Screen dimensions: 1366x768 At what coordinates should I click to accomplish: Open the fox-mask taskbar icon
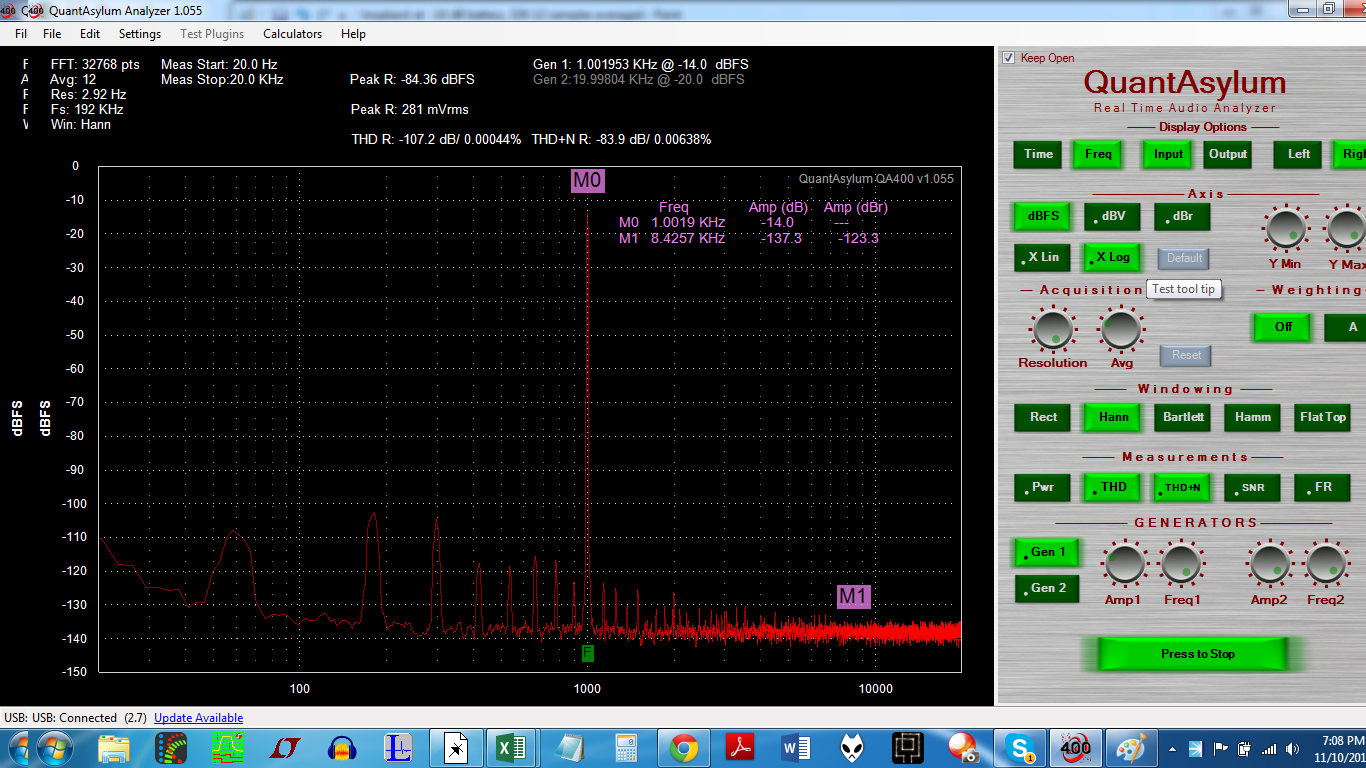(853, 747)
